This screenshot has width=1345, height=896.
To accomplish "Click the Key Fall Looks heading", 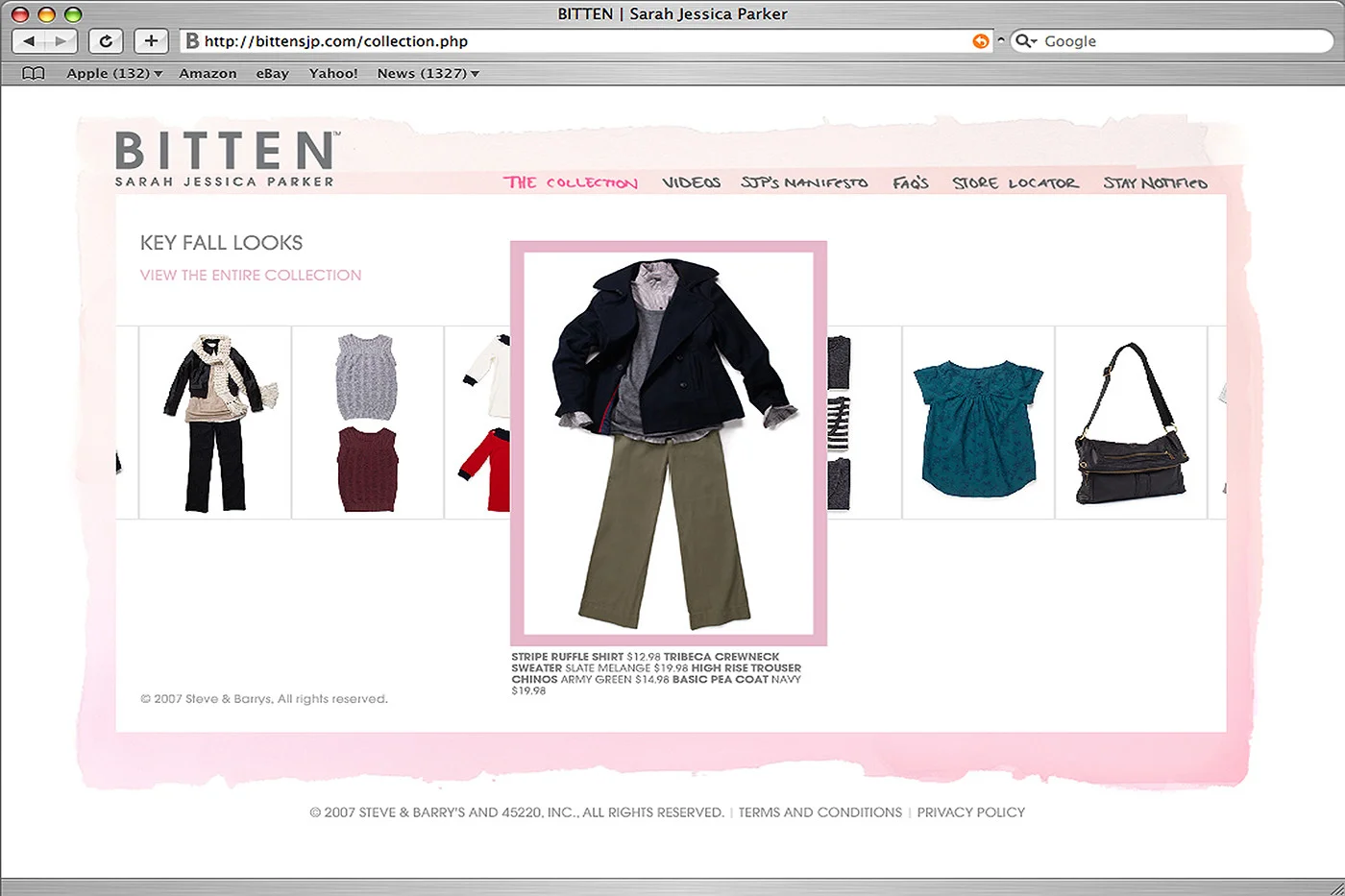I will pyautogui.click(x=221, y=243).
